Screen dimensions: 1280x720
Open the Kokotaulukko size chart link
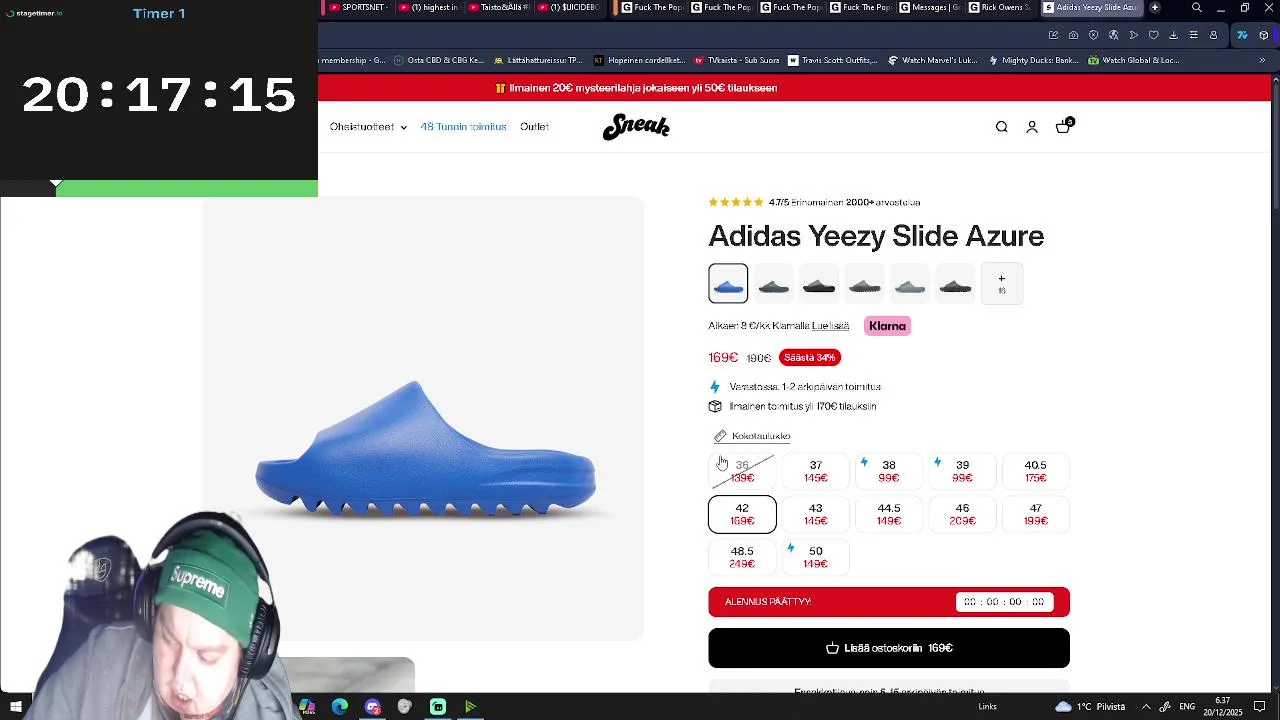[760, 436]
